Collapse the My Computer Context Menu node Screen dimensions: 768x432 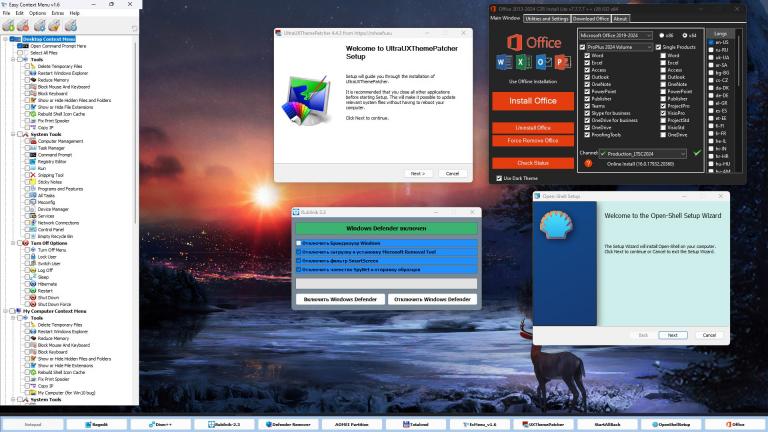5,311
